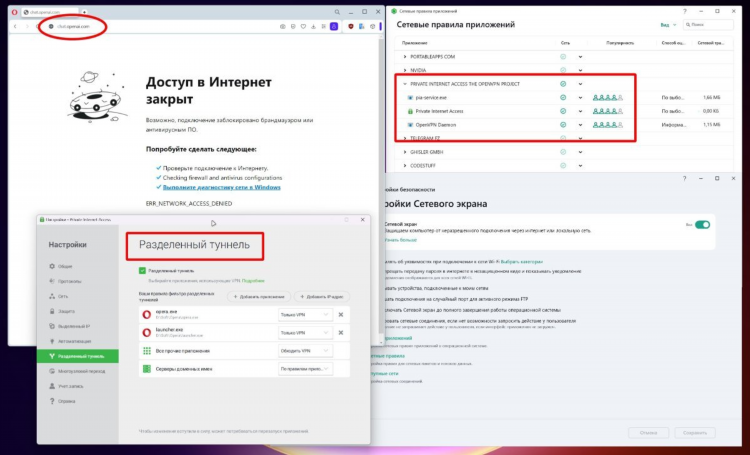
Task: Open VPN mode dropdown for opera.exe
Action: pyautogui.click(x=305, y=315)
